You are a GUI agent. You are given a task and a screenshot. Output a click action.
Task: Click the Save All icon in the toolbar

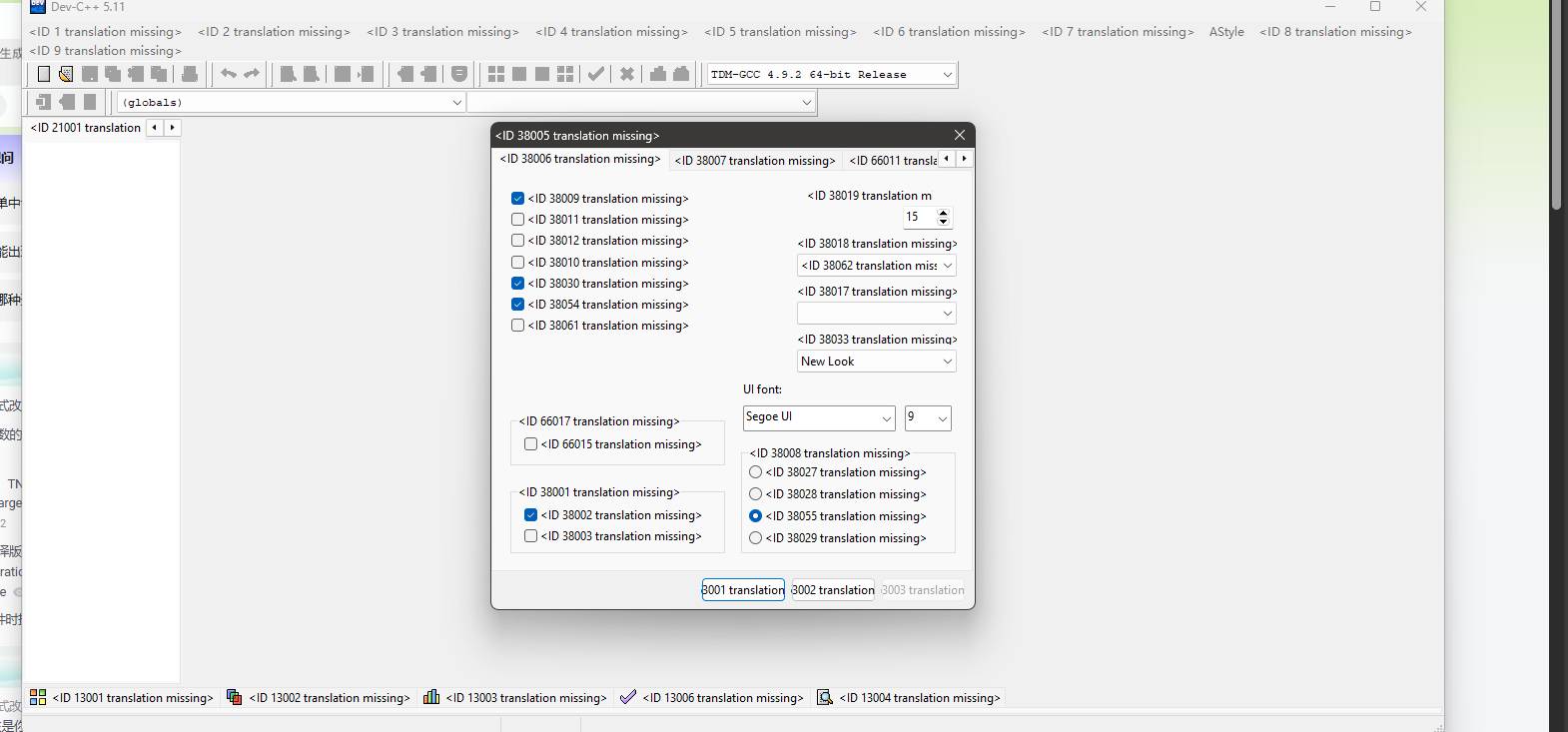click(x=113, y=74)
